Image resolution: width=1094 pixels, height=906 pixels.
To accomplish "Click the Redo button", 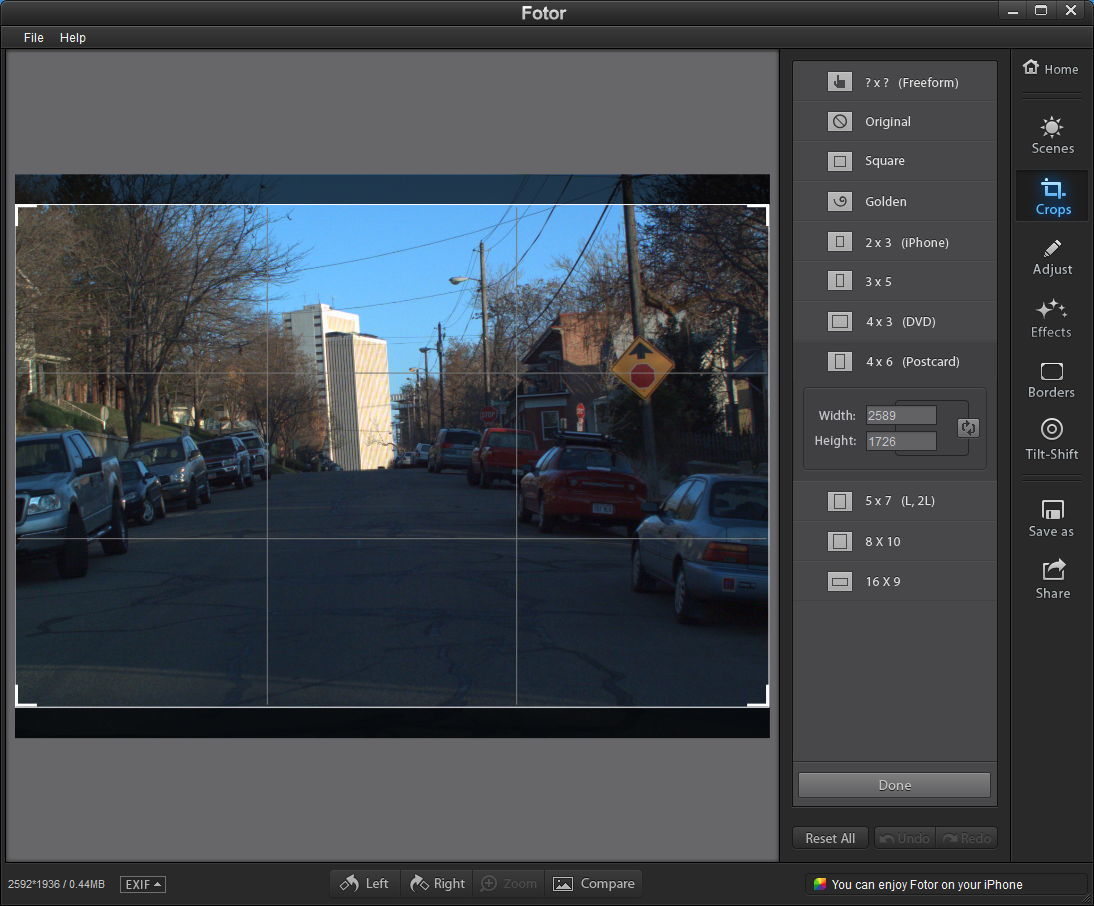I will click(x=967, y=838).
